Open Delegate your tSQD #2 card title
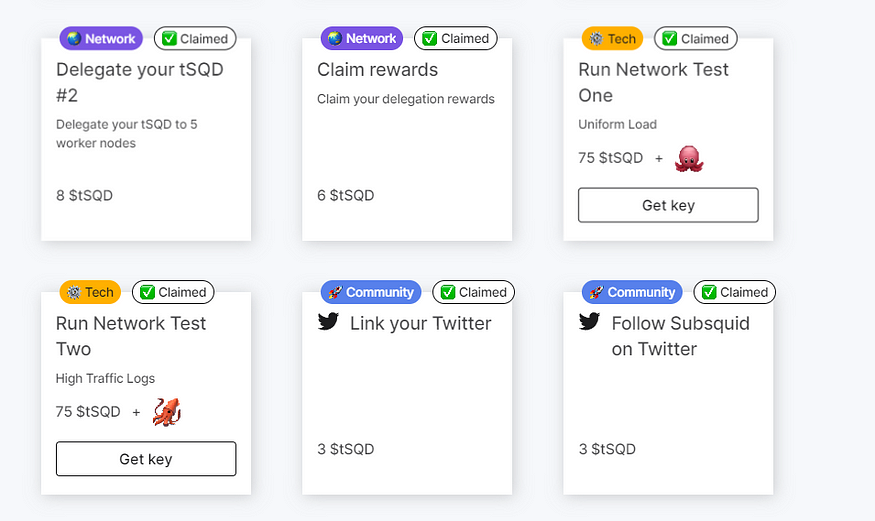 click(140, 83)
